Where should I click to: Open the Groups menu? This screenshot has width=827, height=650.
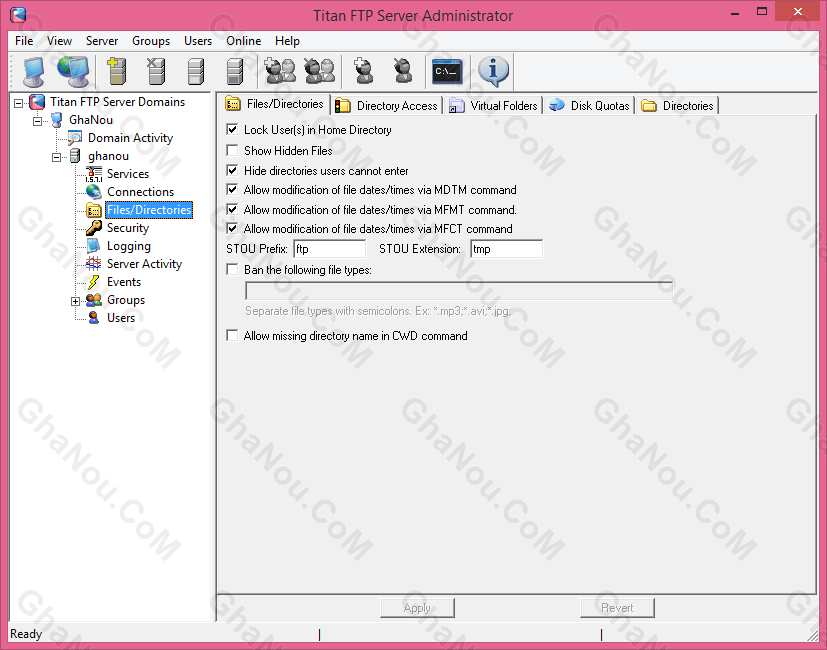[x=151, y=41]
